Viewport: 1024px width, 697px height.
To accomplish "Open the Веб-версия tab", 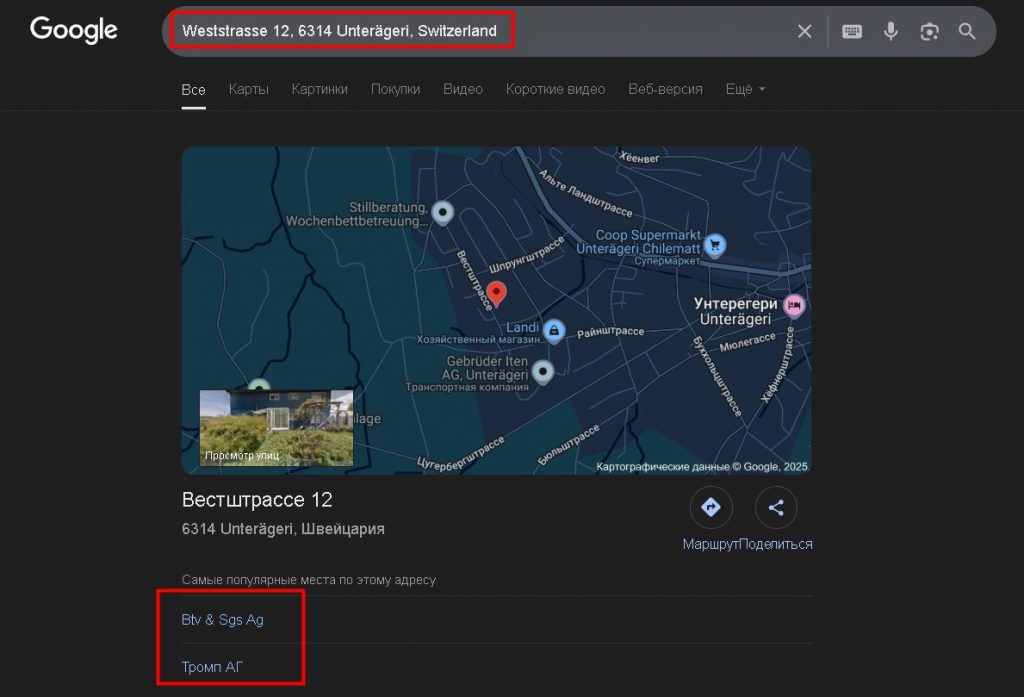I will point(665,89).
